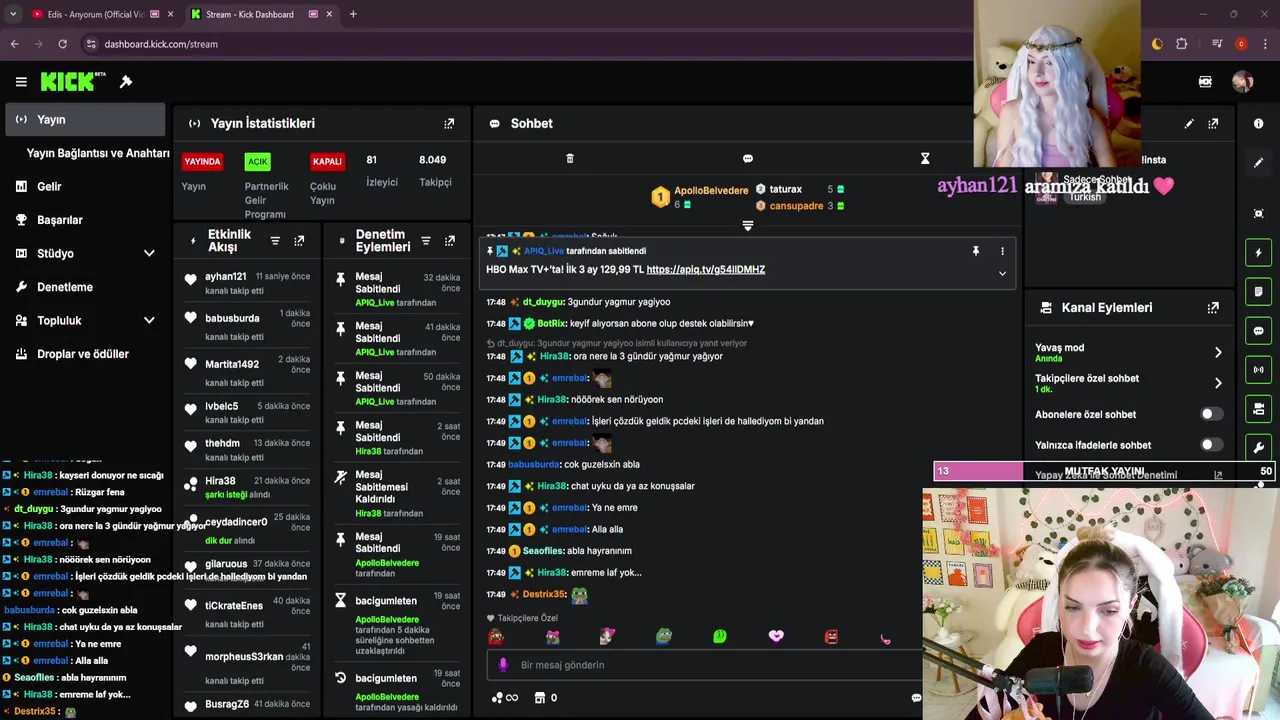Open filter in Denetim Eylemleri header

click(x=426, y=241)
